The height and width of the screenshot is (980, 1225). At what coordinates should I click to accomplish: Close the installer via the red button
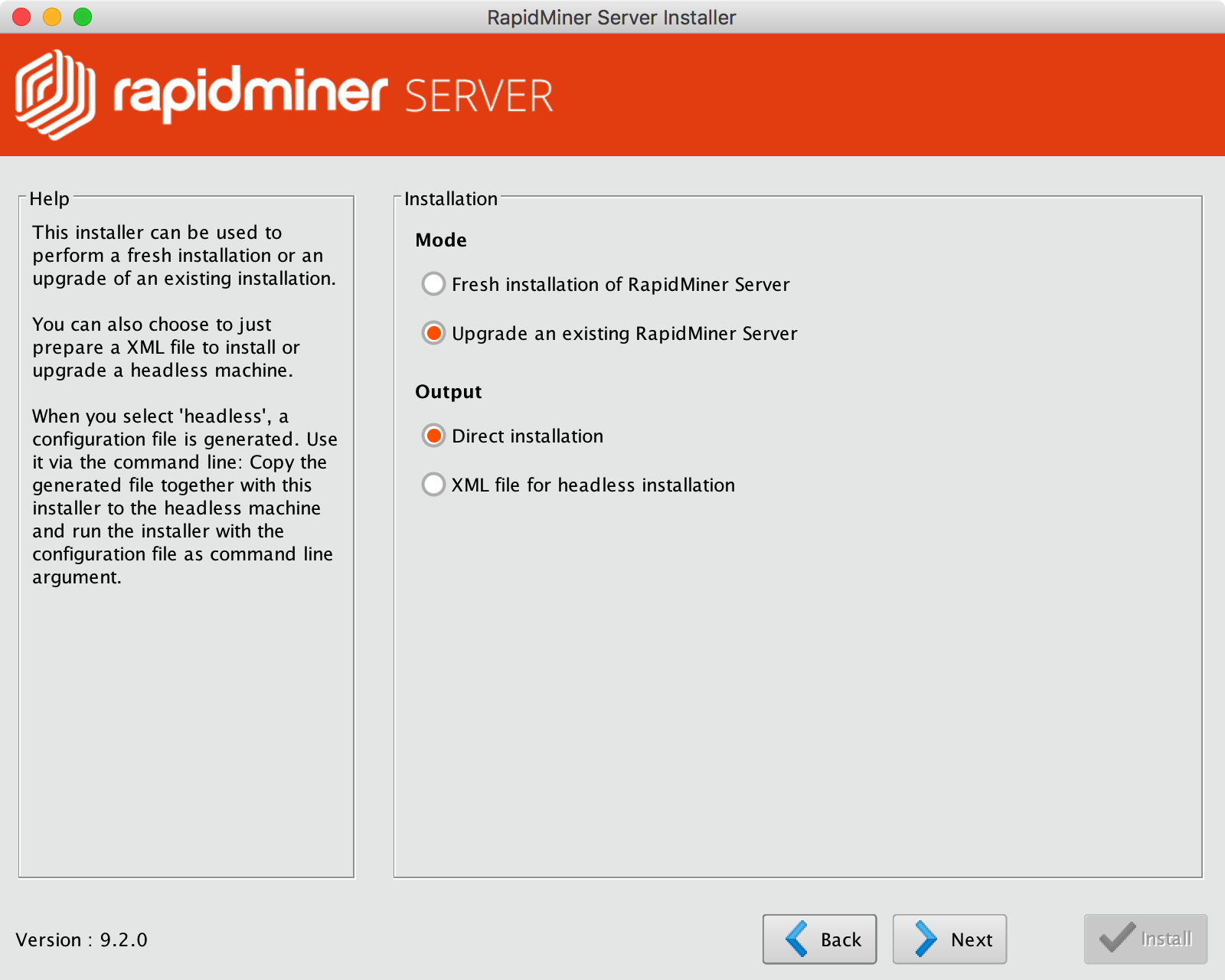[x=21, y=17]
